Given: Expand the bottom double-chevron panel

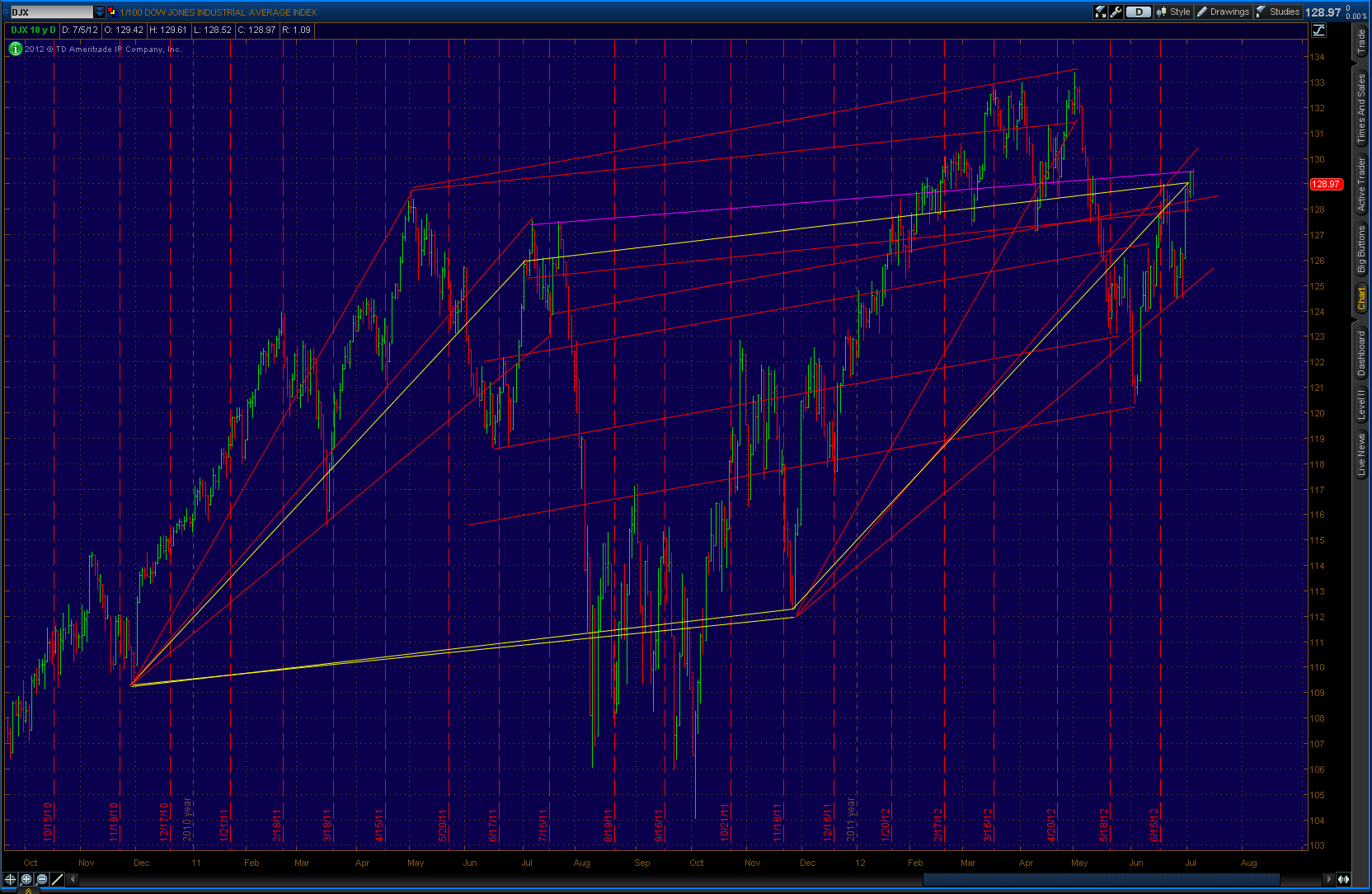Looking at the screenshot, I should tap(28, 891).
